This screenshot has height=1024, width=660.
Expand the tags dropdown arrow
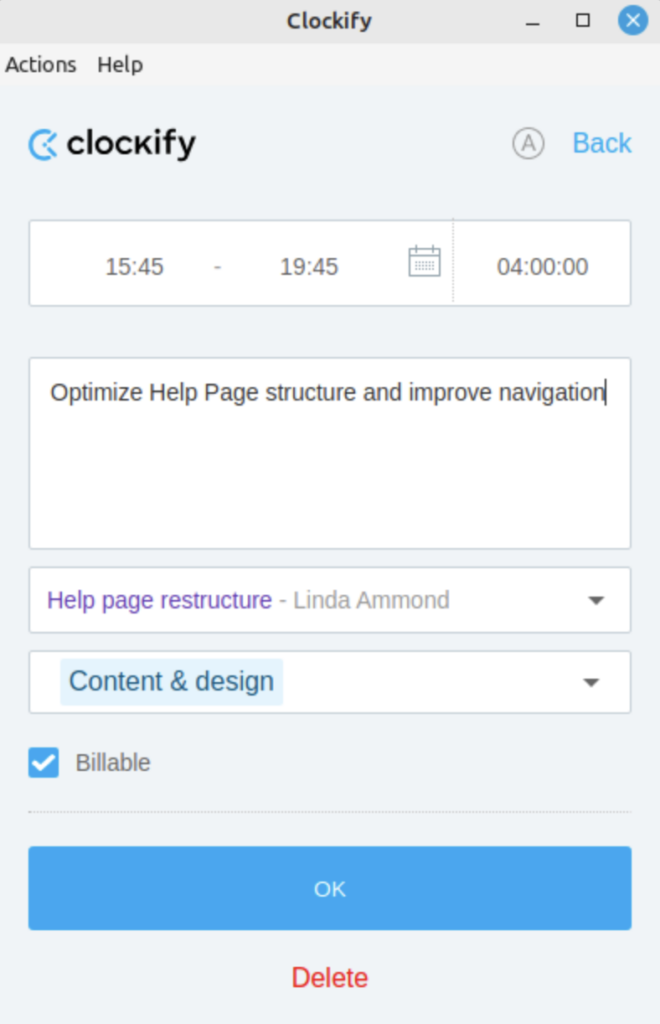[x=591, y=682]
